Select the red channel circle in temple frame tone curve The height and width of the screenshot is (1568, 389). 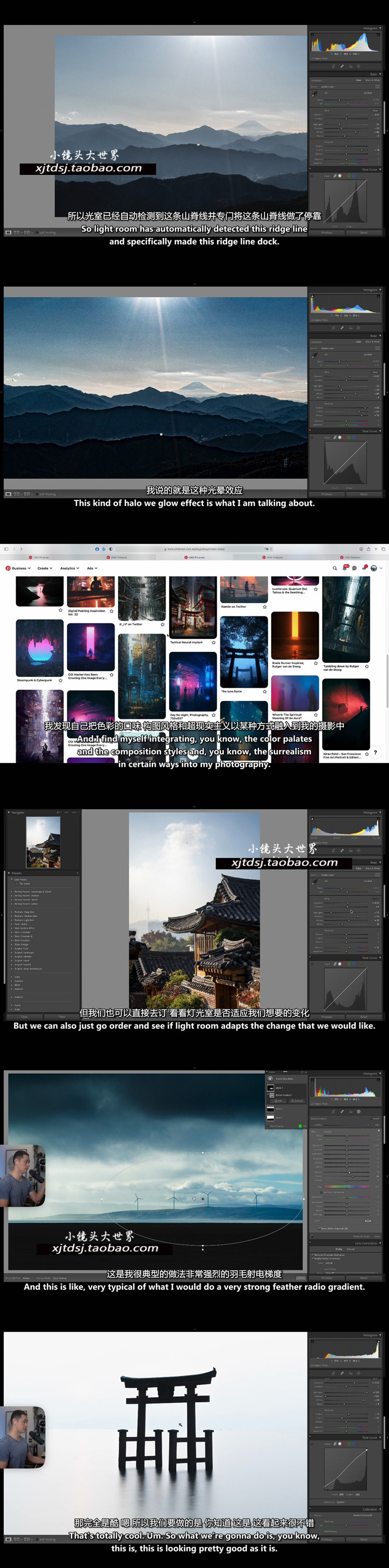pyautogui.click(x=345, y=964)
